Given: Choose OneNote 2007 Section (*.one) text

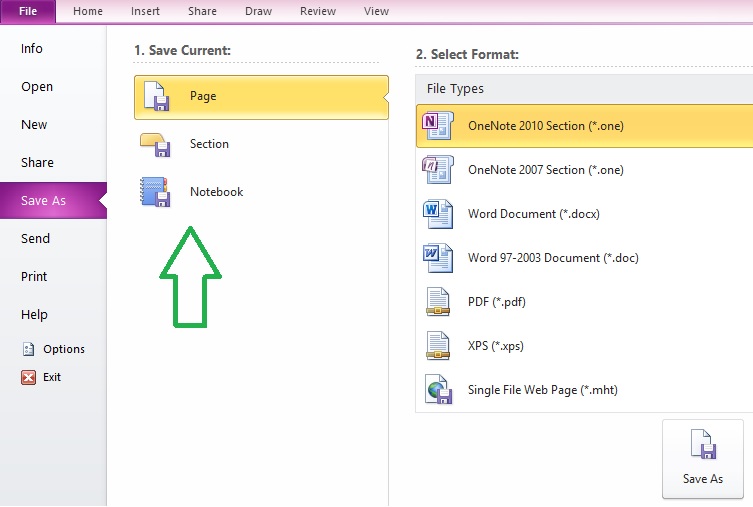Looking at the screenshot, I should coord(546,170).
